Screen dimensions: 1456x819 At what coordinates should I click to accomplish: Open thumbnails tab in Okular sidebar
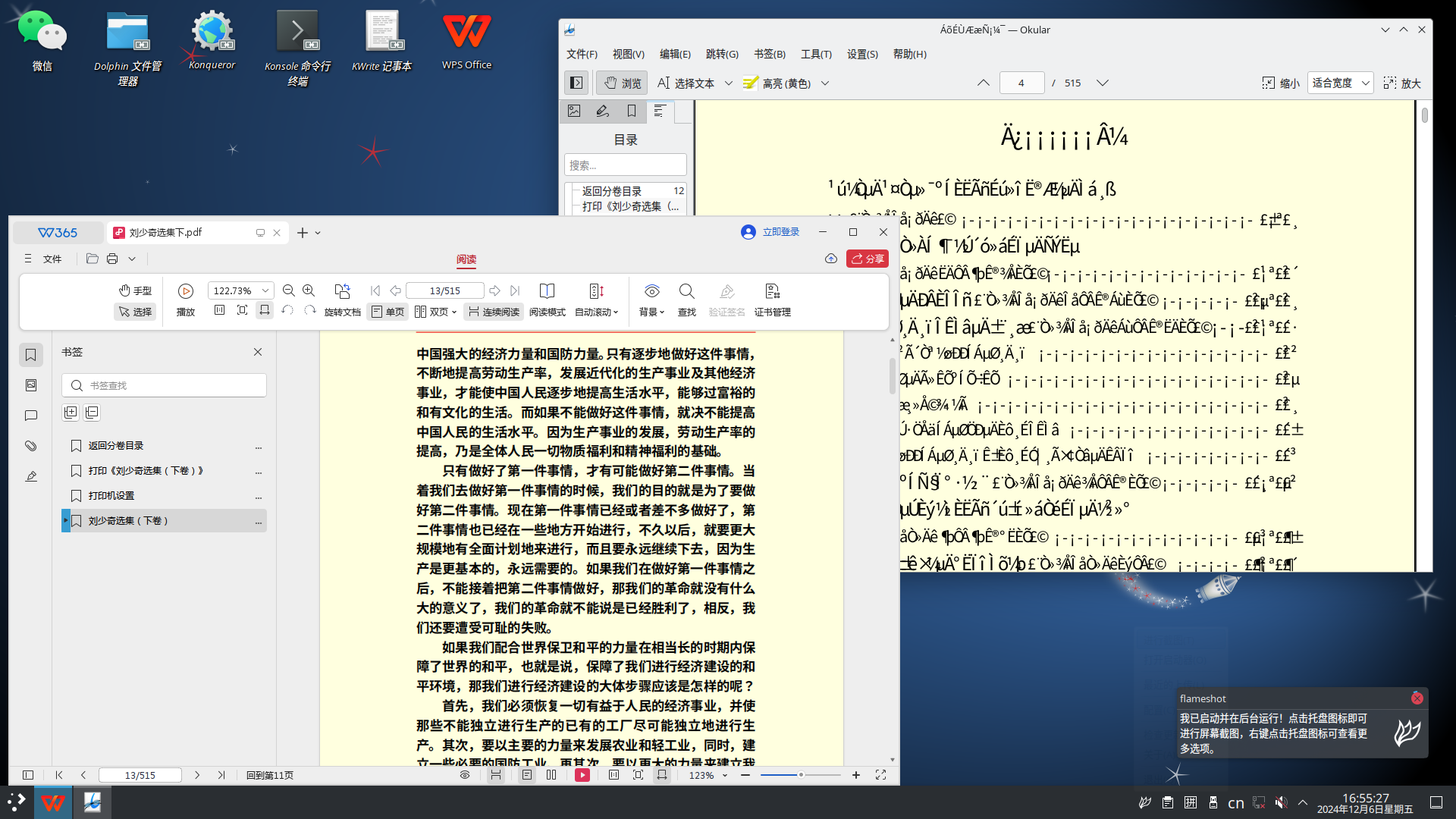574,111
